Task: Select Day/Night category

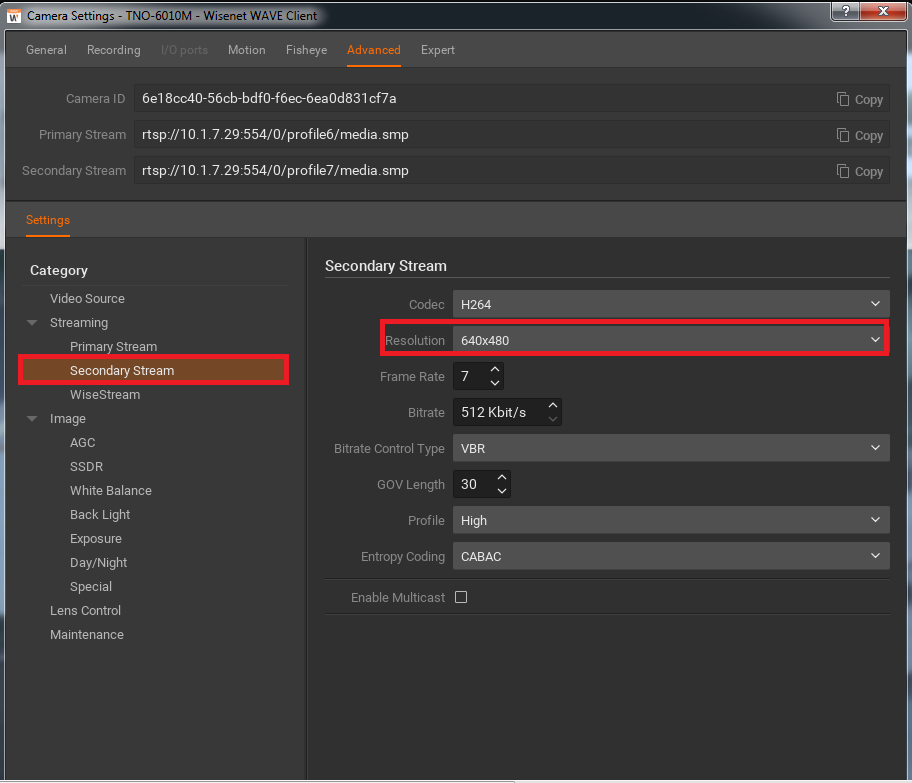Action: (x=98, y=563)
